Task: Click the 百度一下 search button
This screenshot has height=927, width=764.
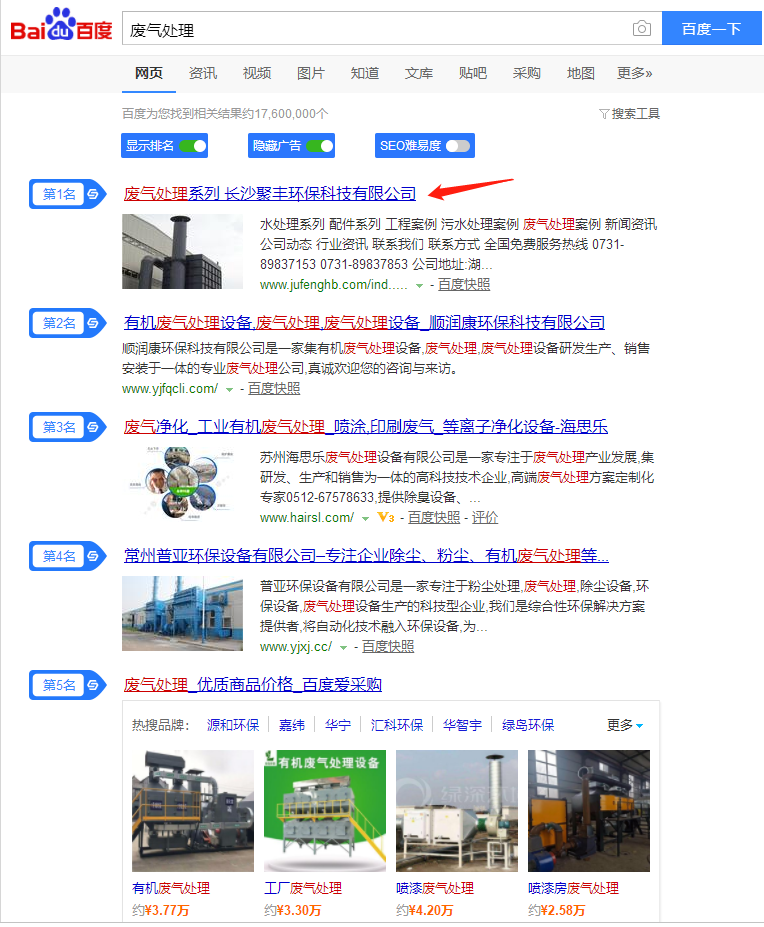Action: [711, 28]
